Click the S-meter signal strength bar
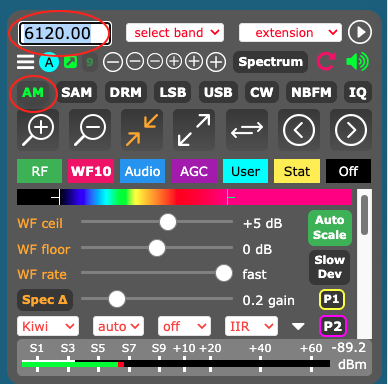Screen dimensions: 388x384 pos(176,364)
